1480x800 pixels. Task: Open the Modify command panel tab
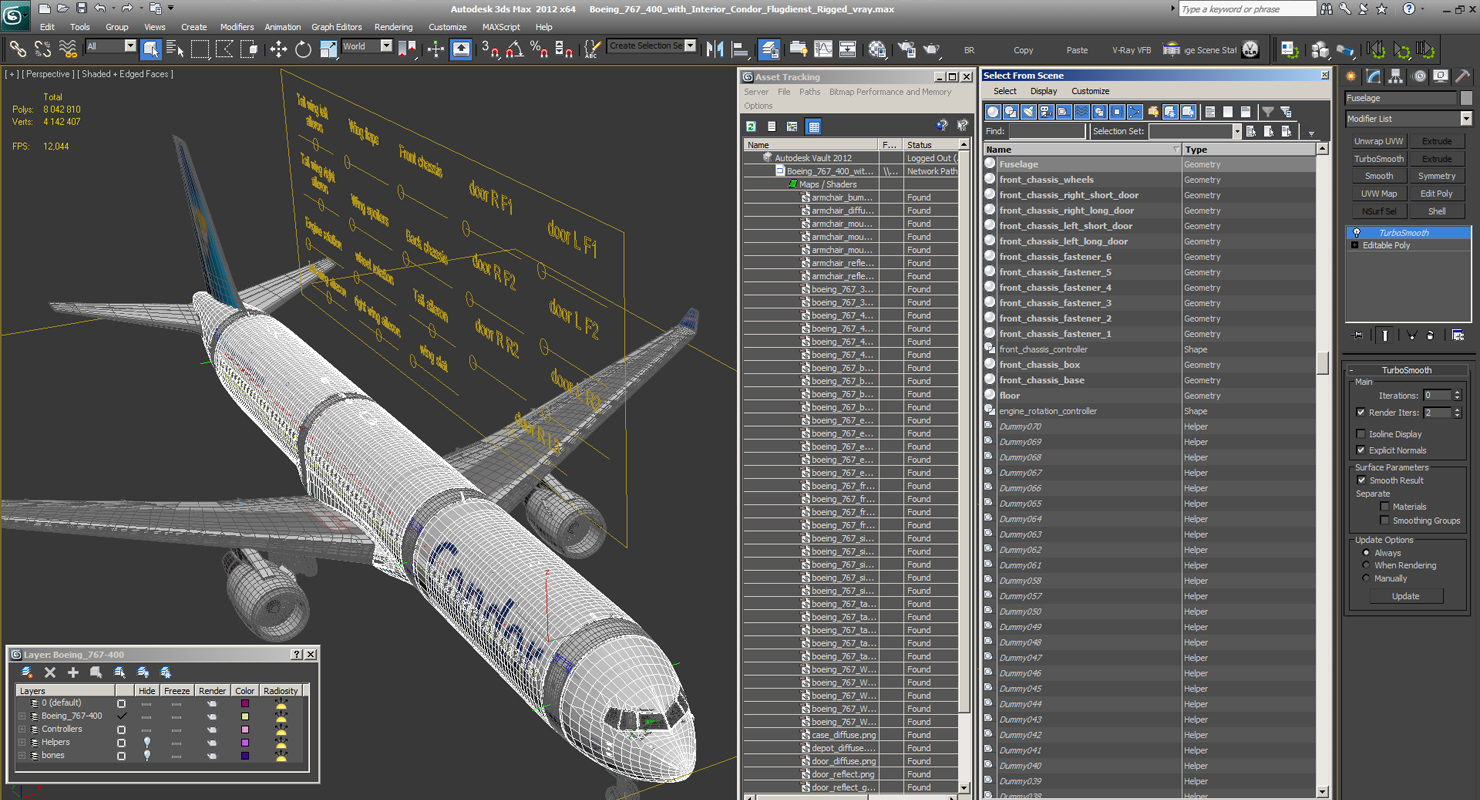1374,76
